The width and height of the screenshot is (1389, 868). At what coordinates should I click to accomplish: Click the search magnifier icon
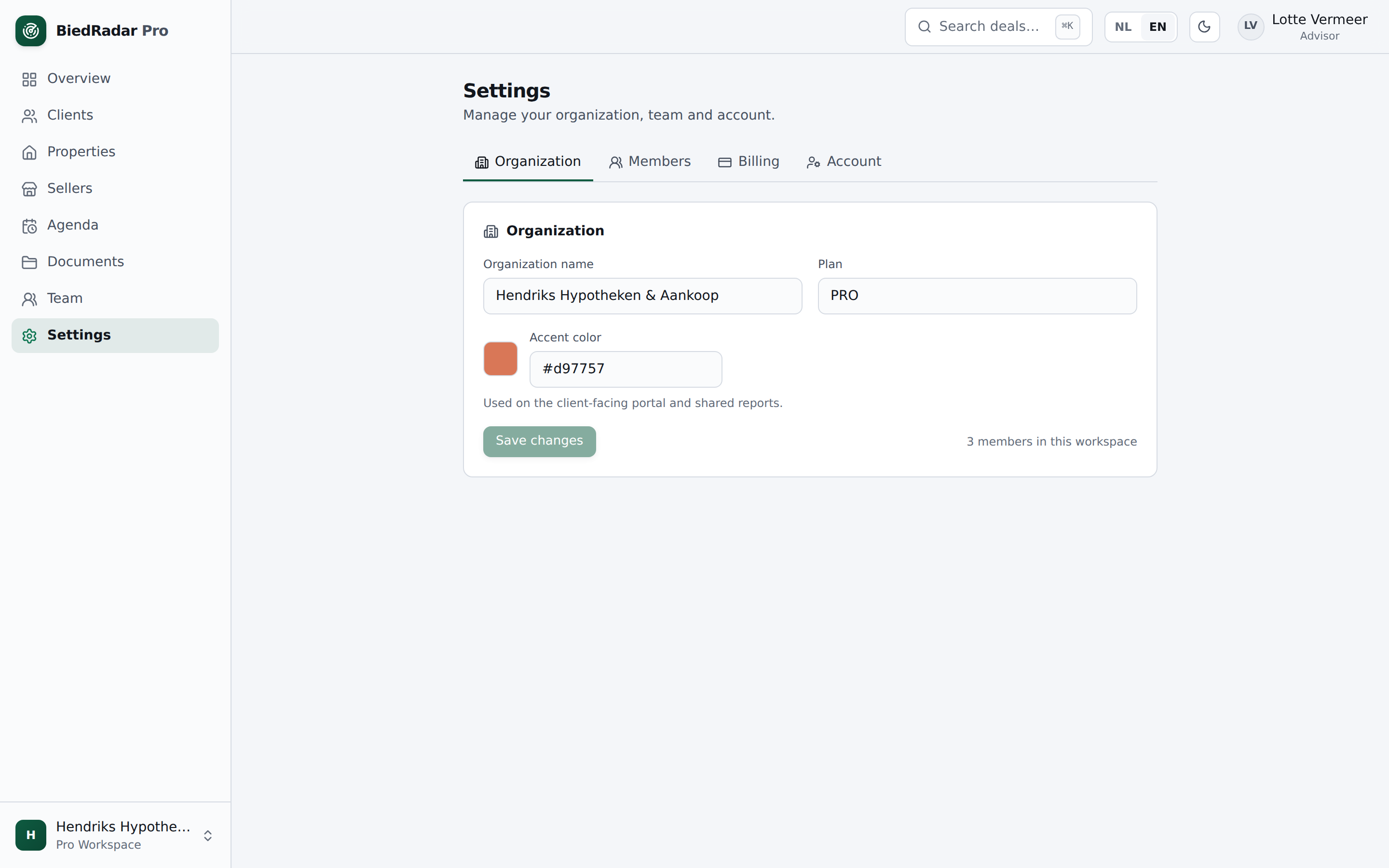[x=924, y=27]
